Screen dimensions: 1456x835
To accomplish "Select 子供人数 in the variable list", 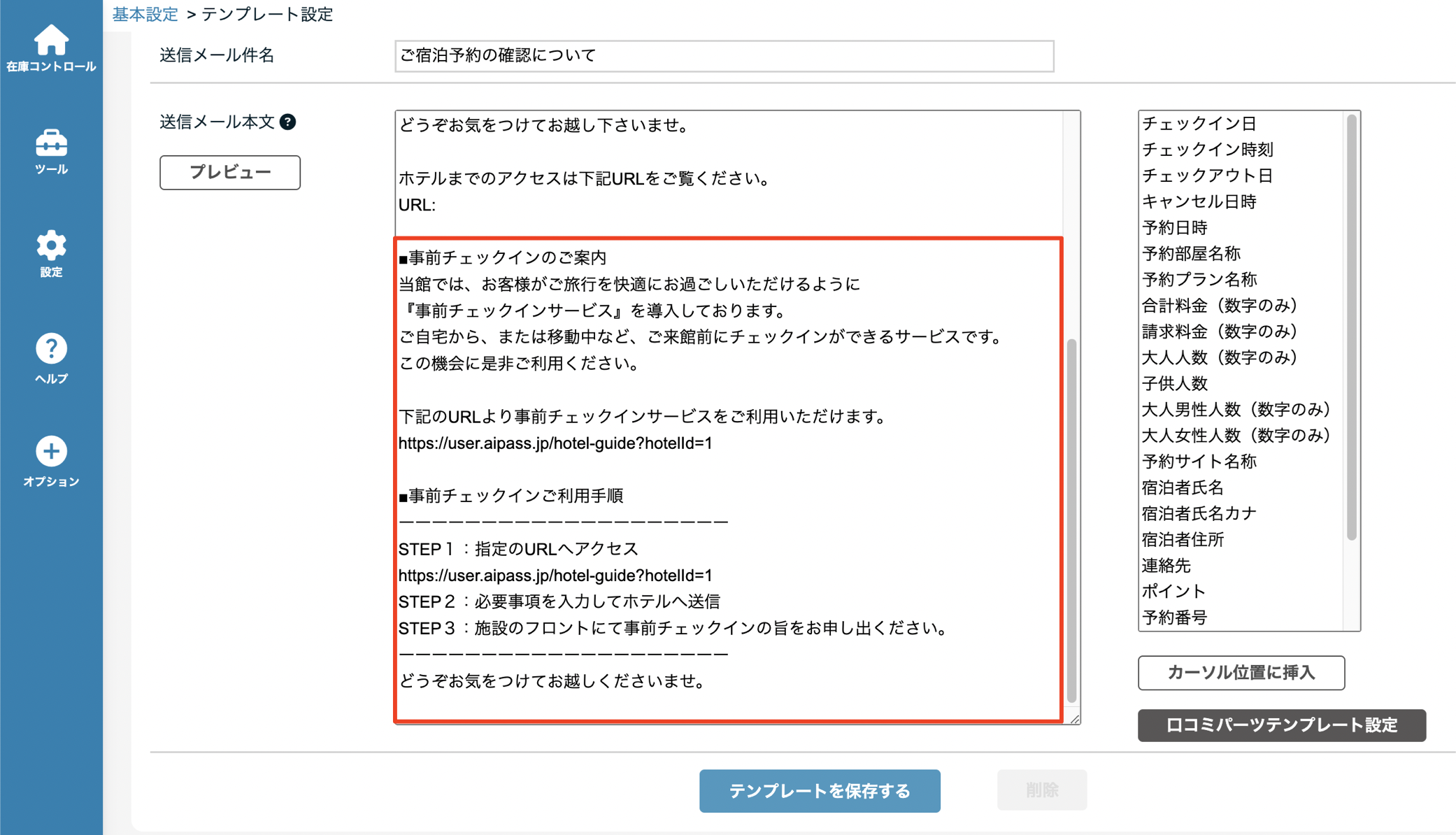I will (x=1241, y=383).
